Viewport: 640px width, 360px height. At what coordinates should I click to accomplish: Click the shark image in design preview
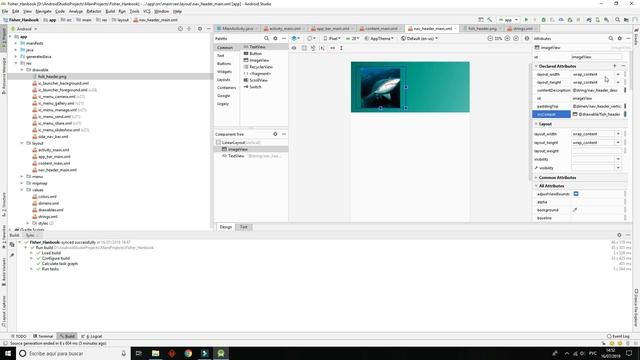tap(380, 88)
